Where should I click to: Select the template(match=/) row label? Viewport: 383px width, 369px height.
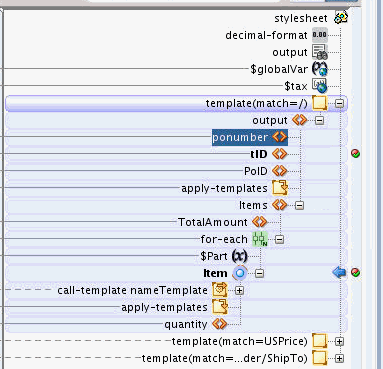(257, 103)
